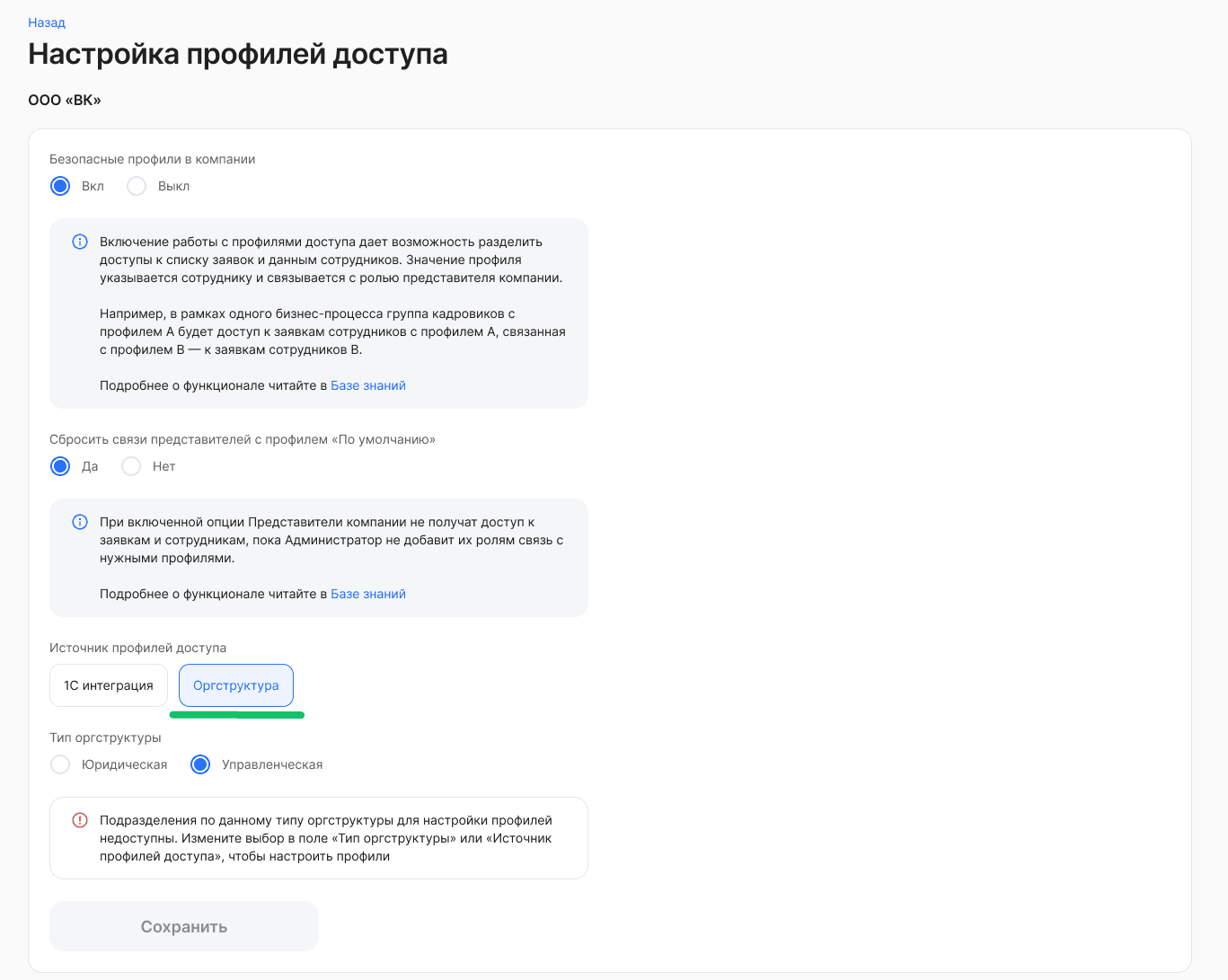Switch to the 1С интеграция source

tap(108, 684)
